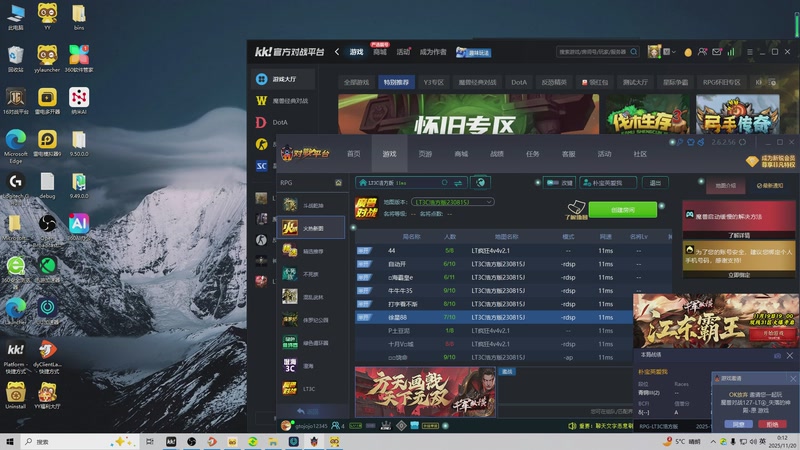
Task: Click the camera icon in 本局战绩 panel
Action: click(x=777, y=356)
